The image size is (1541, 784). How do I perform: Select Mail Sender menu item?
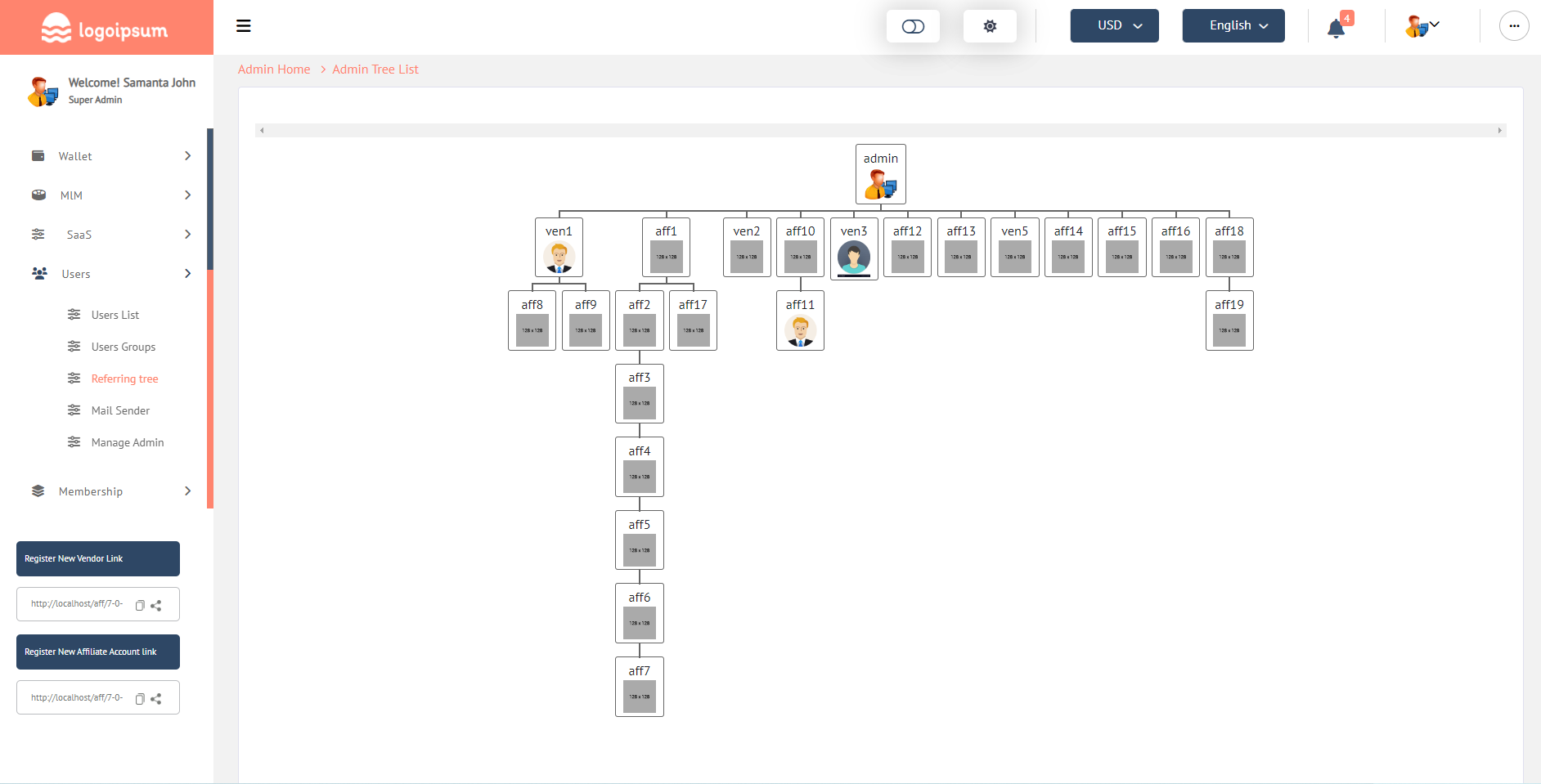click(120, 410)
